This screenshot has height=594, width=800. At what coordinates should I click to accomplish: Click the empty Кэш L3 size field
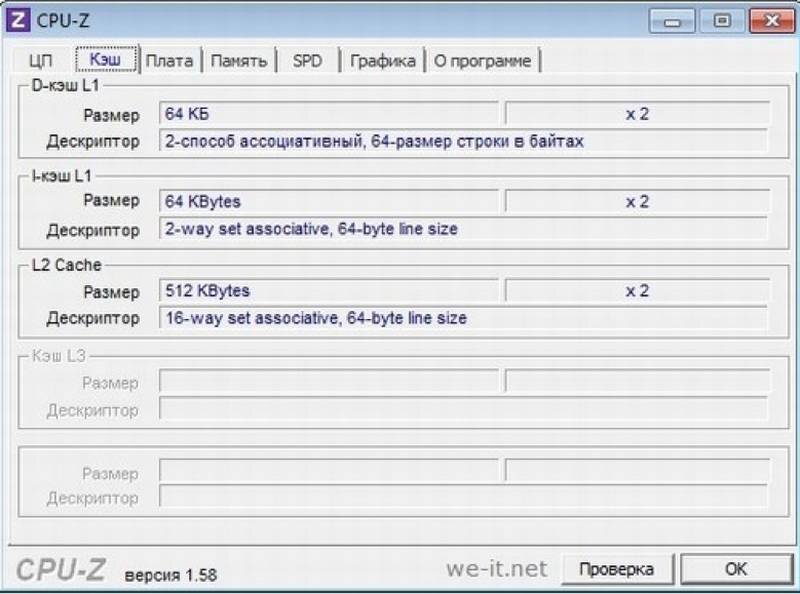329,381
